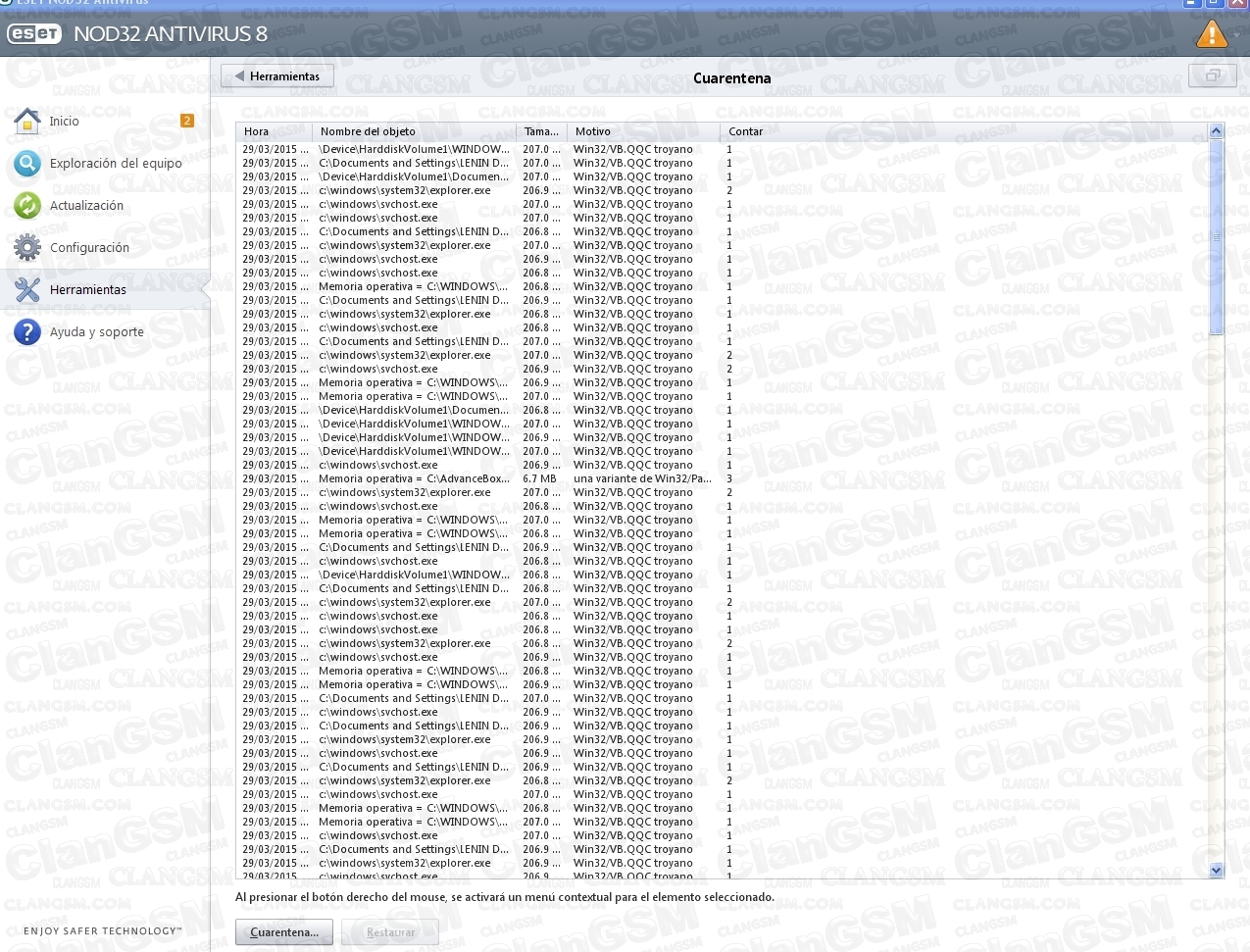
Task: Open quarantine in separate window icon
Action: [x=1213, y=75]
